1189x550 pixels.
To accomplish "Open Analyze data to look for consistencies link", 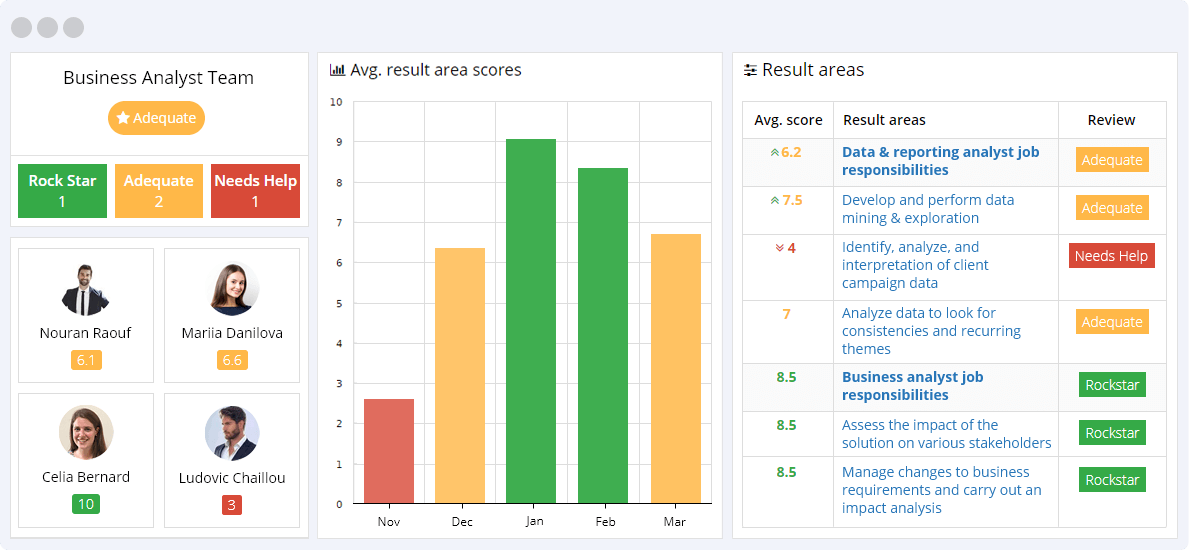I will click(931, 331).
